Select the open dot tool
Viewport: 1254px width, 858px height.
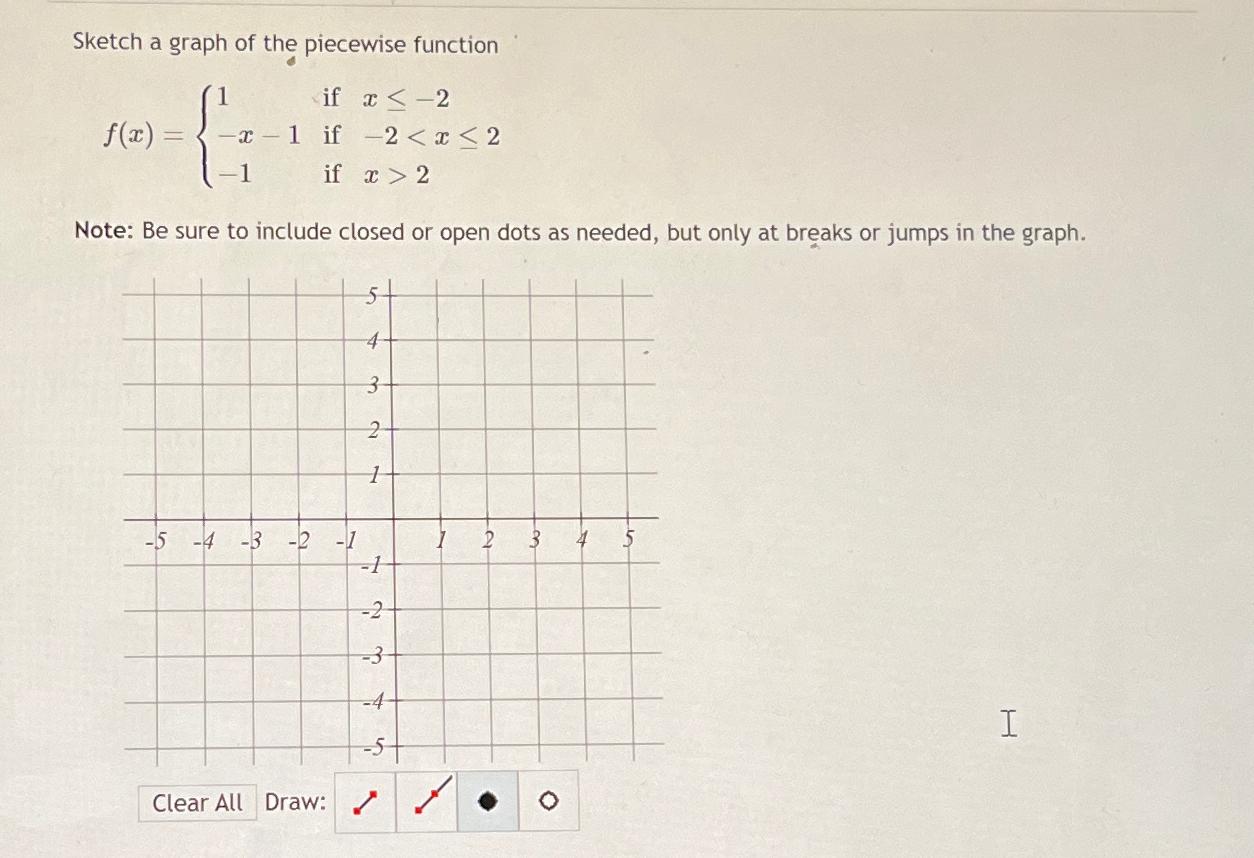tap(547, 802)
